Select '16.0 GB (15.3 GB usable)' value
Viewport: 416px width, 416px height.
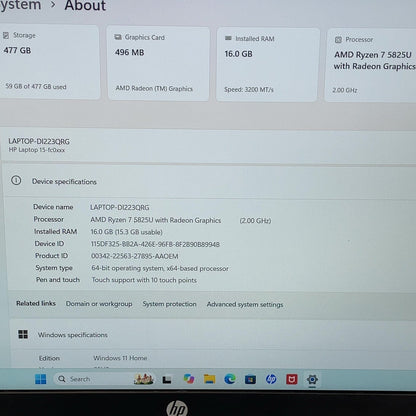point(126,232)
